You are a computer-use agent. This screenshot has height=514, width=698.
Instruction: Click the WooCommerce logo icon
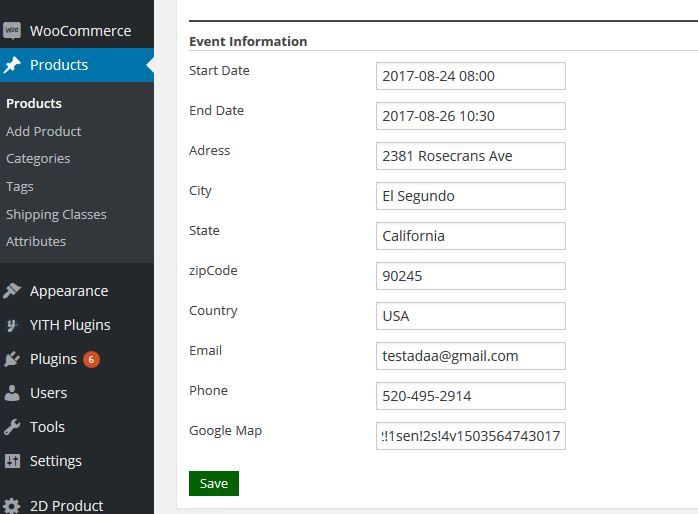pos(12,31)
